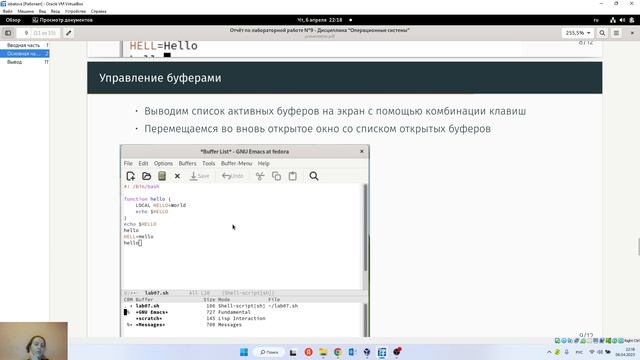Open the VirtualBox 'Справка' menu
Screen dimensions: 640x360
pos(98,11)
